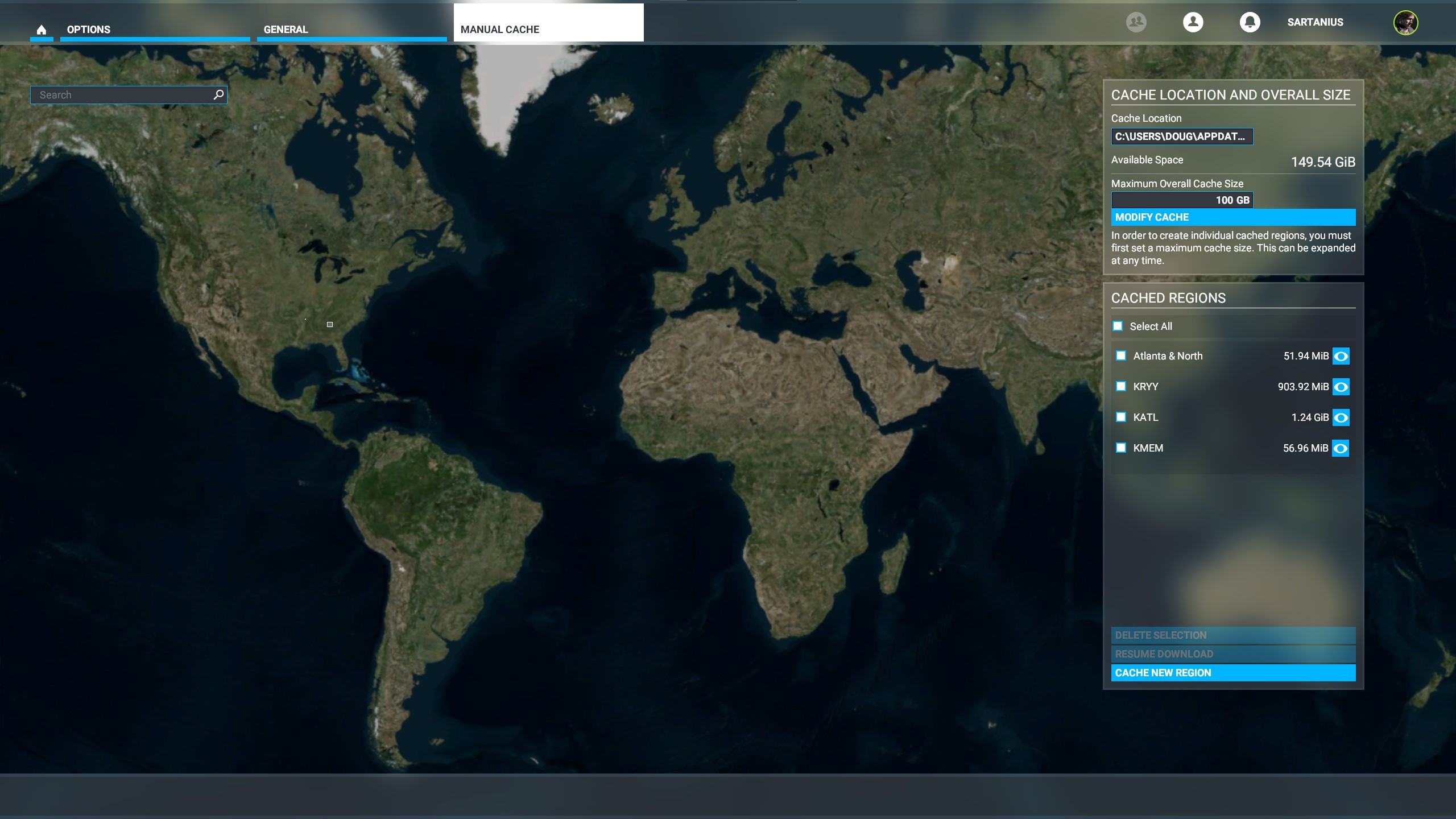Click the Sartanius avatar picture
This screenshot has height=819, width=1456.
1405,23
